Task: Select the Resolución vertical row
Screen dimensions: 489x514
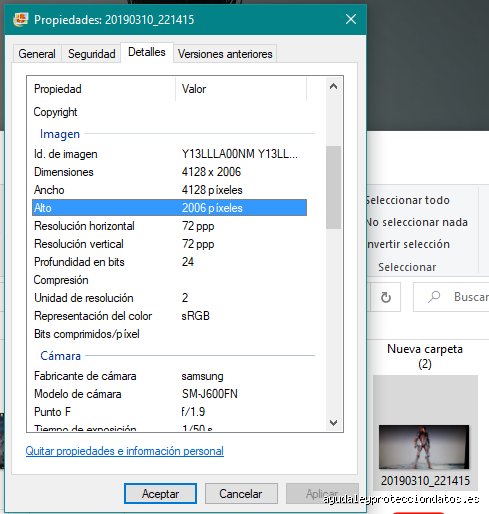Action: (169, 244)
